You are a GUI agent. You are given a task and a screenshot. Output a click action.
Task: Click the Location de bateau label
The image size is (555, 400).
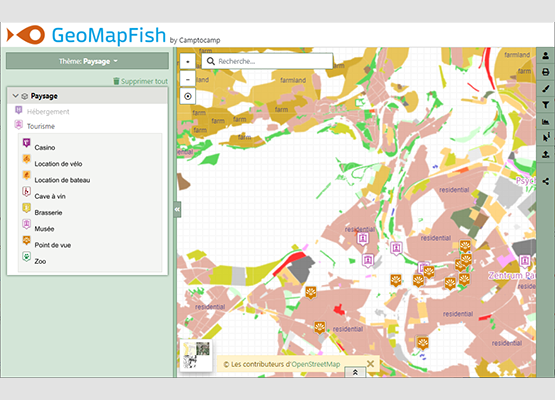(62, 180)
